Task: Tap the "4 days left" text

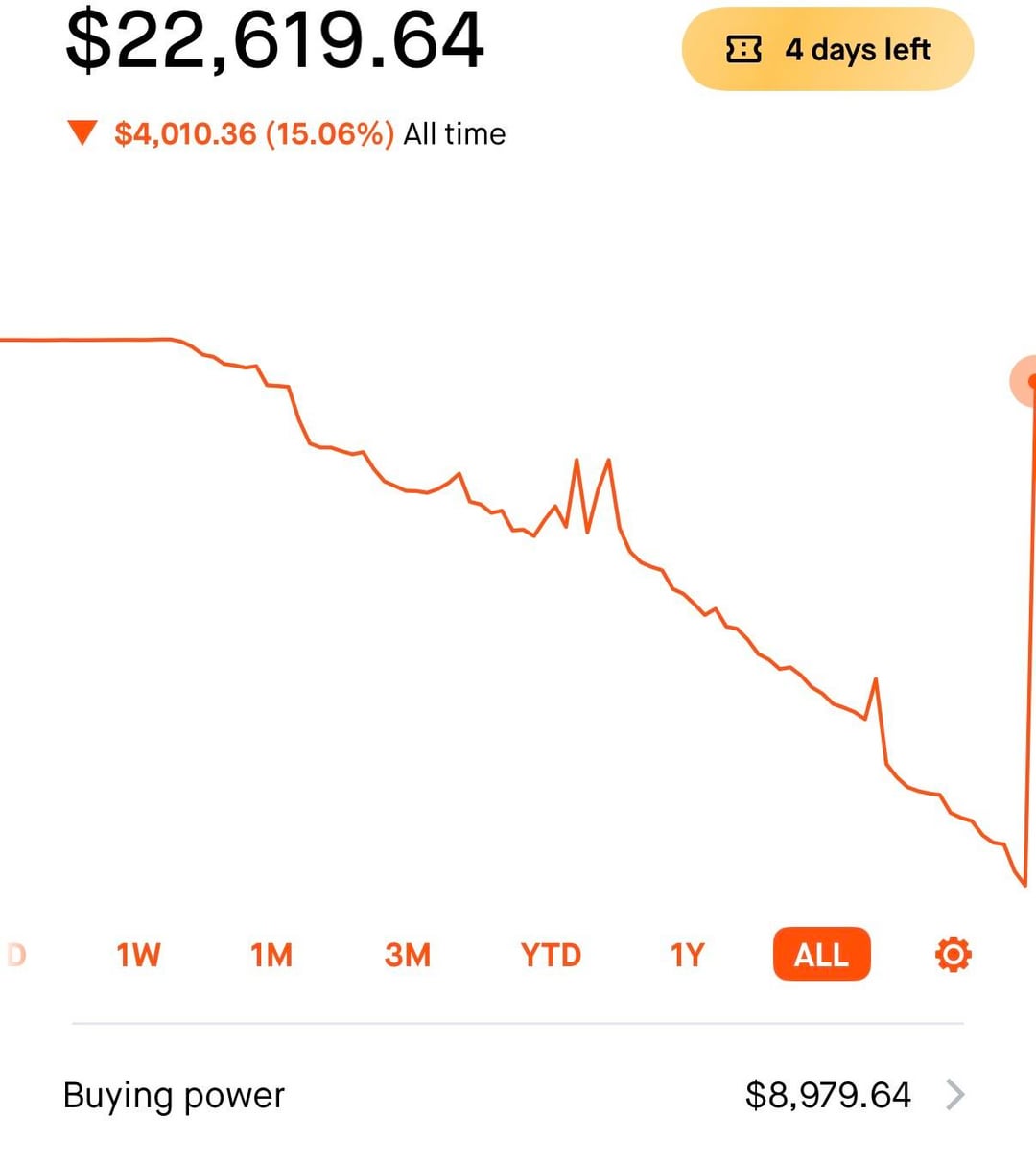Action: 858,49
